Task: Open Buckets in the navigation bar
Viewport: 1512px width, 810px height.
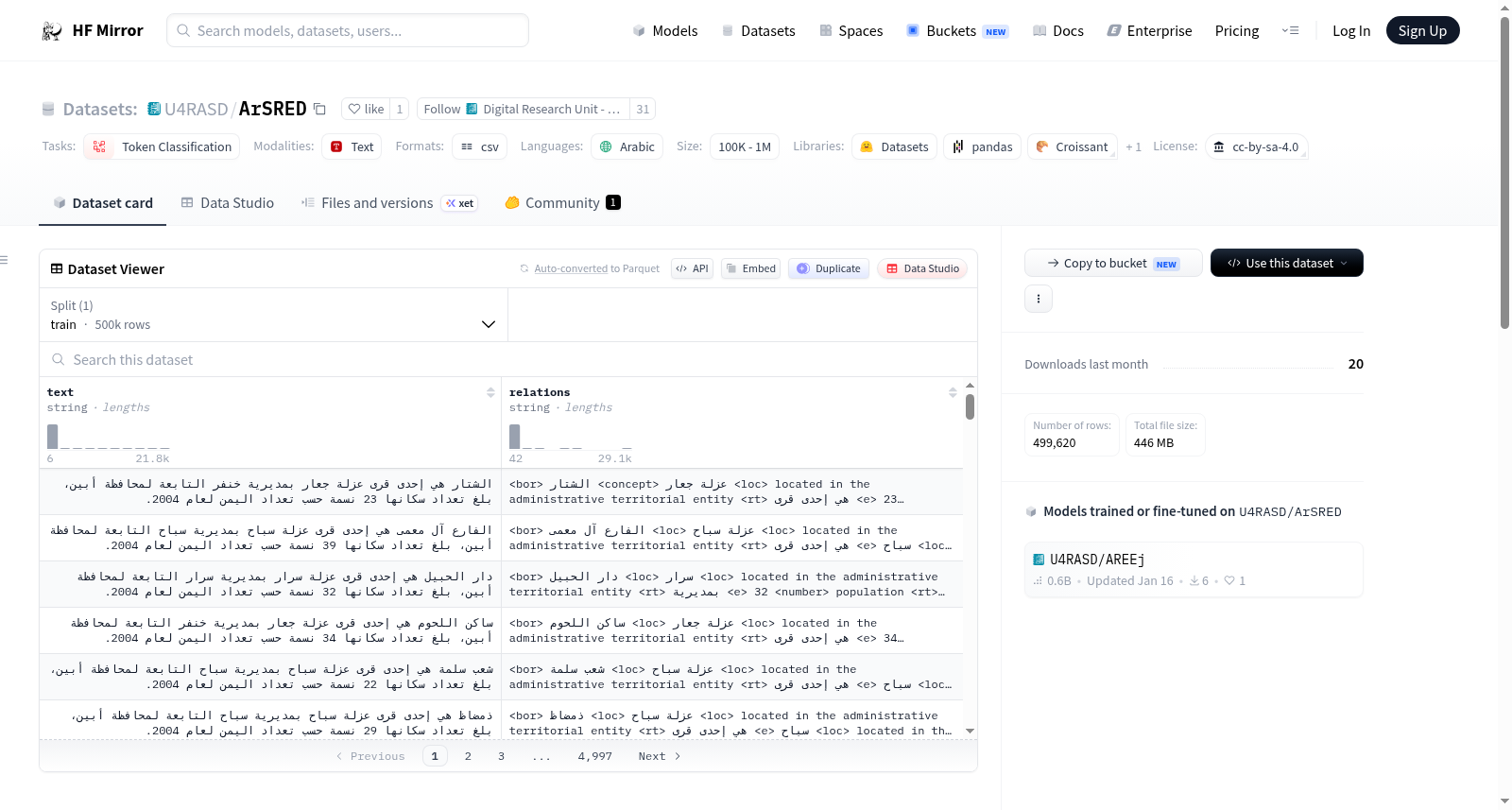Action: pos(957,31)
